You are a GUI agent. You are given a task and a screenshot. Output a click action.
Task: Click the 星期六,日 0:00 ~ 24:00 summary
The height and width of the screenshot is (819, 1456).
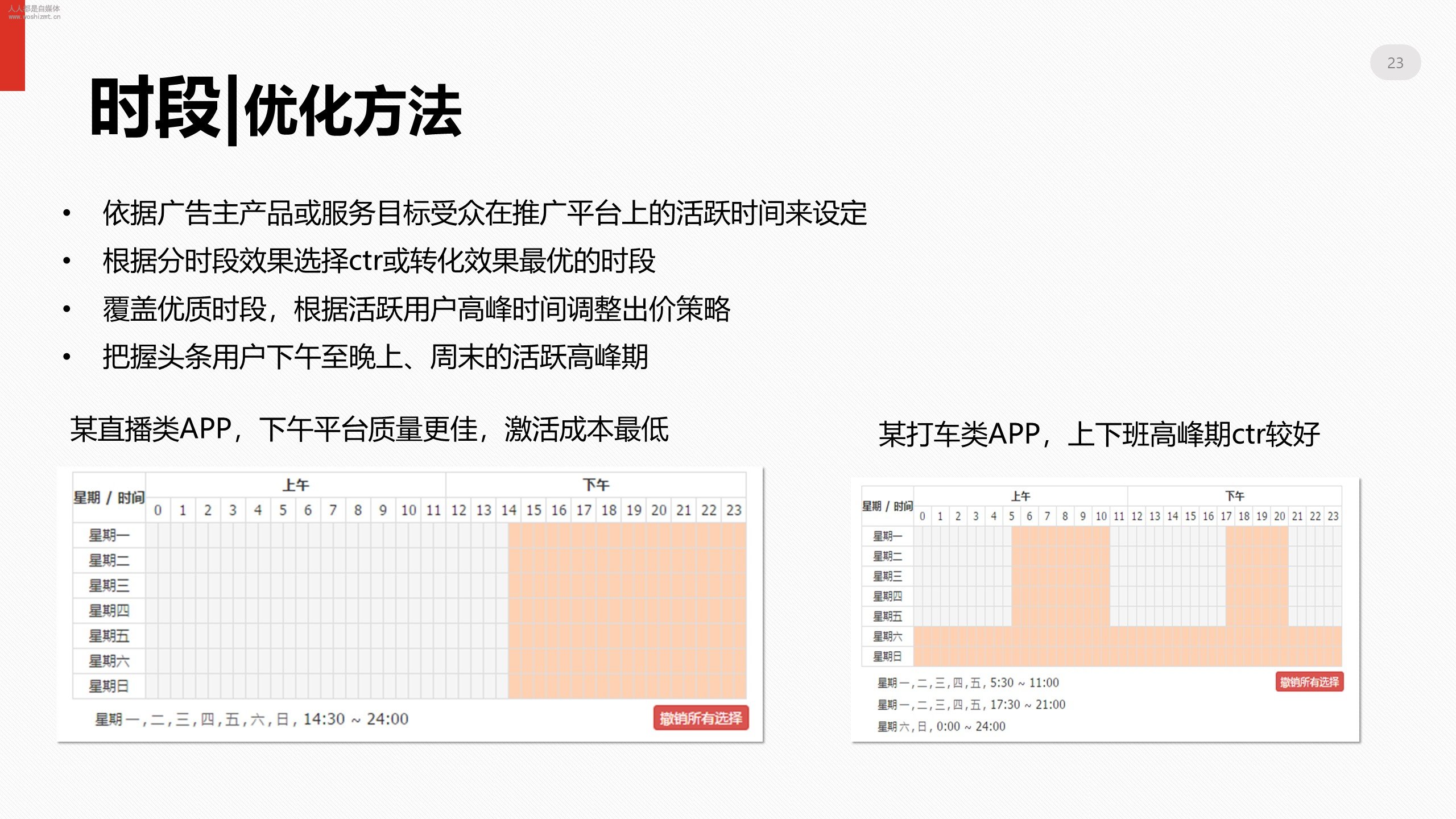point(941,726)
